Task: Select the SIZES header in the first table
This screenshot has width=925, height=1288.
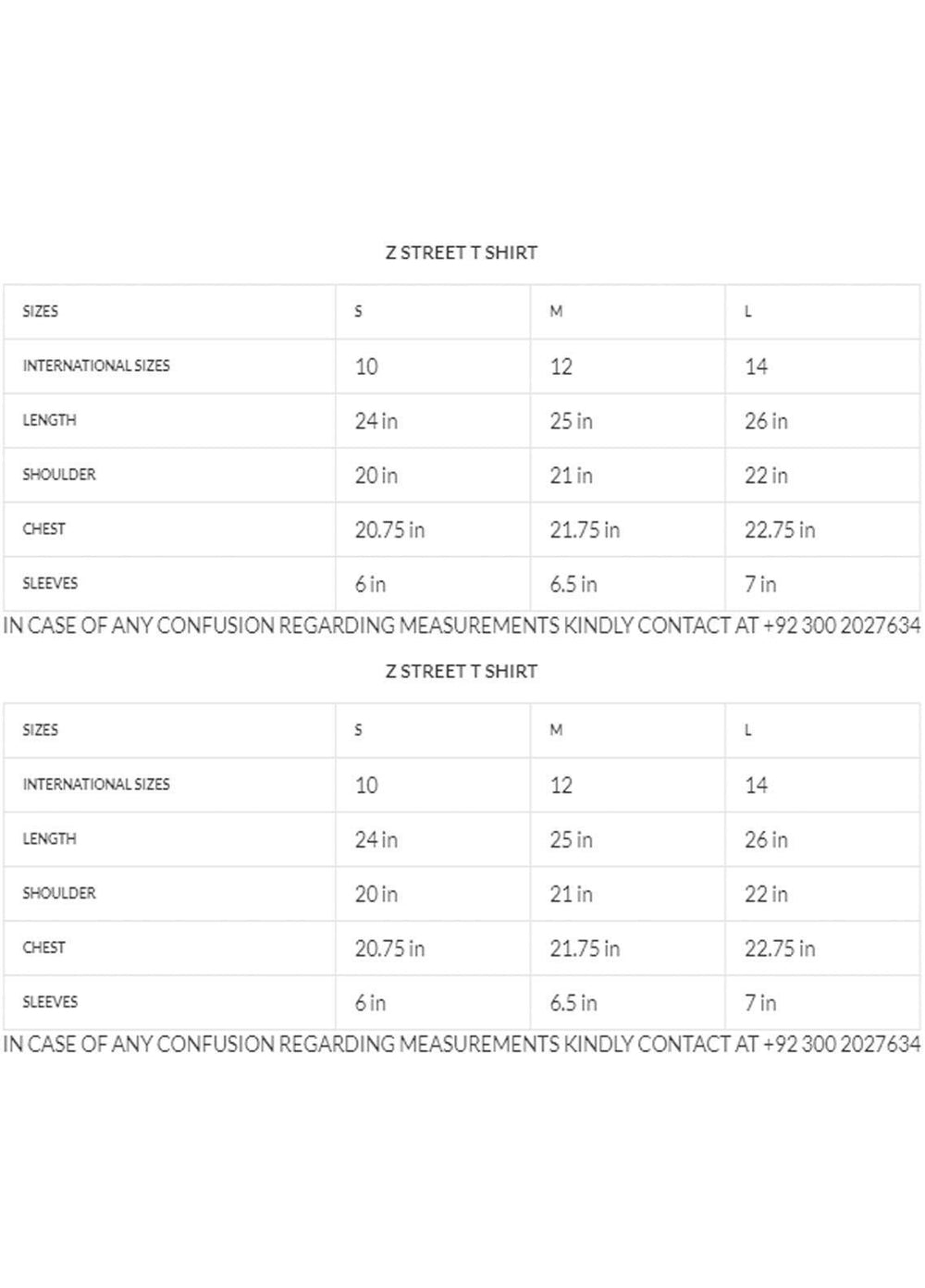Action: [x=40, y=311]
